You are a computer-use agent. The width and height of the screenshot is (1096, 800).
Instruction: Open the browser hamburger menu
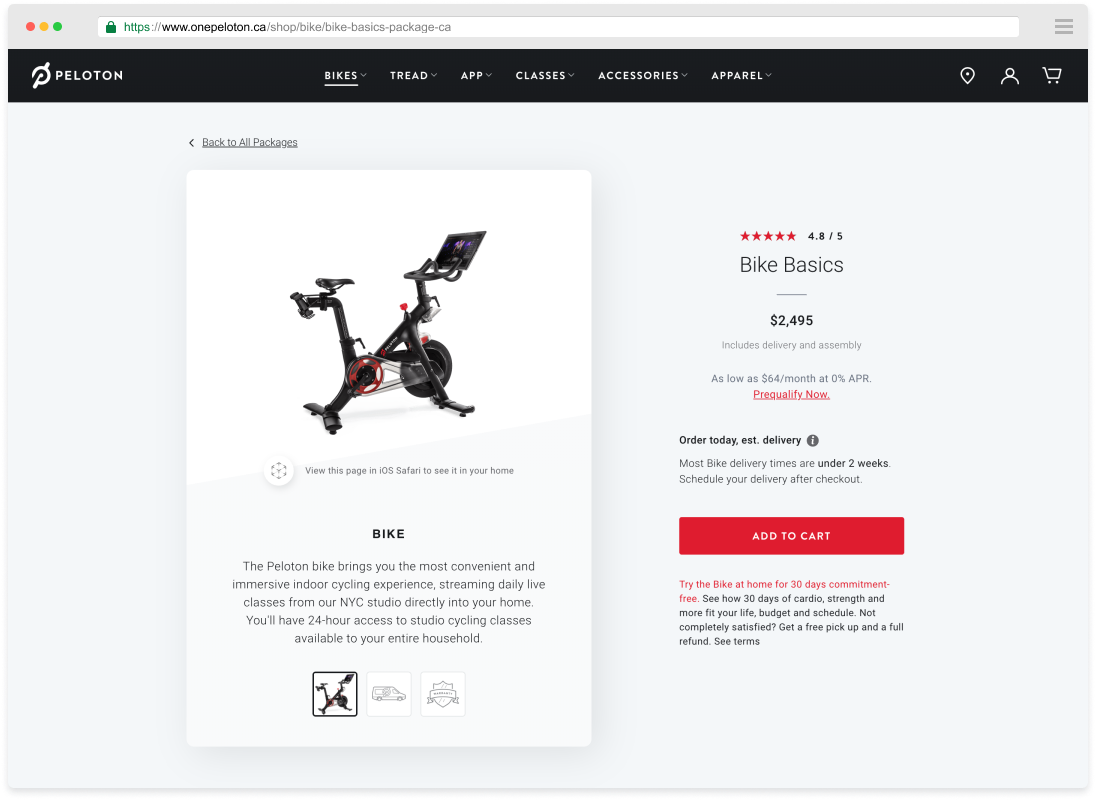coord(1064,27)
